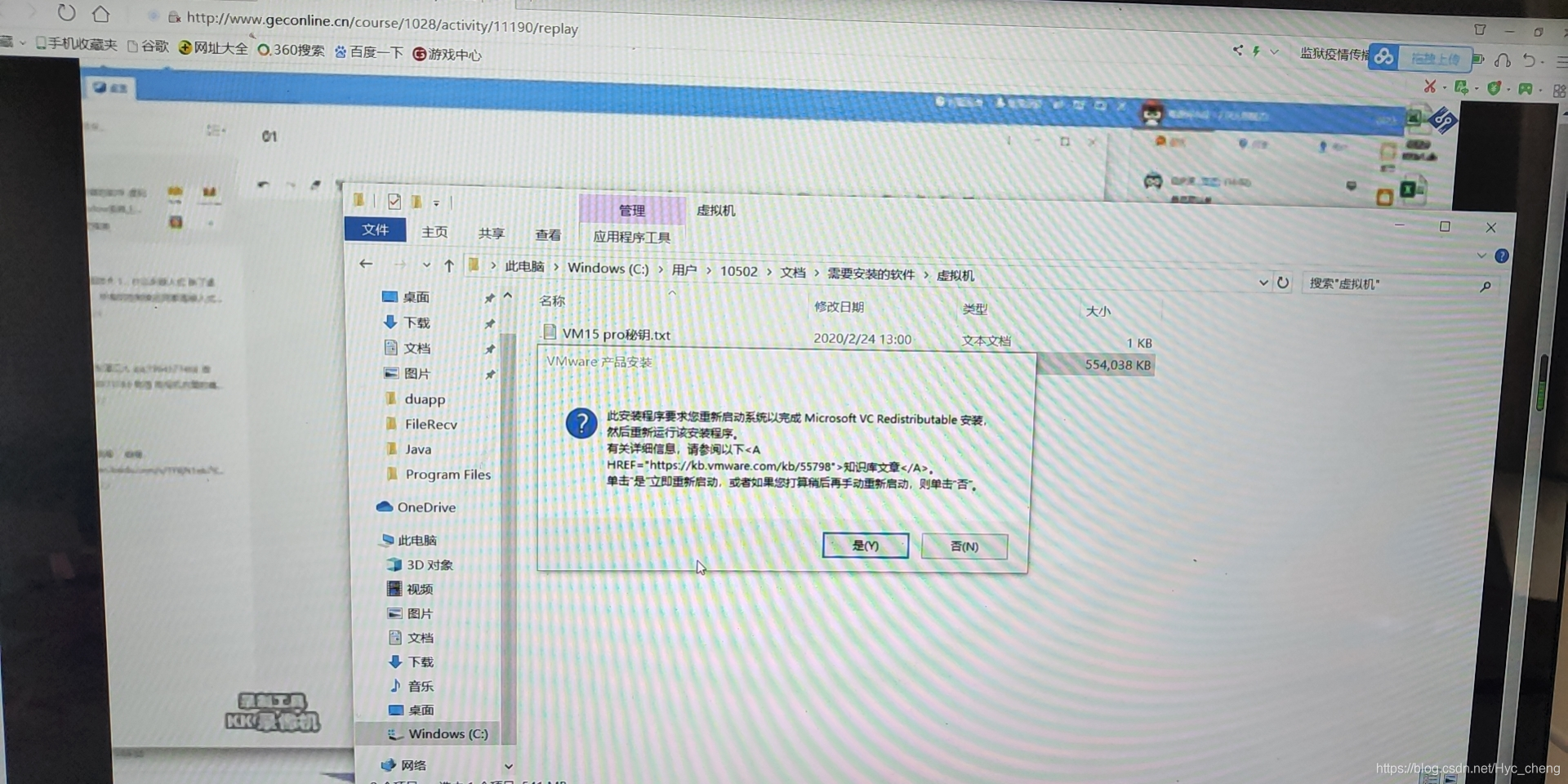Image resolution: width=1568 pixels, height=784 pixels.
Task: Select the 管理 contextual tab
Action: point(631,210)
